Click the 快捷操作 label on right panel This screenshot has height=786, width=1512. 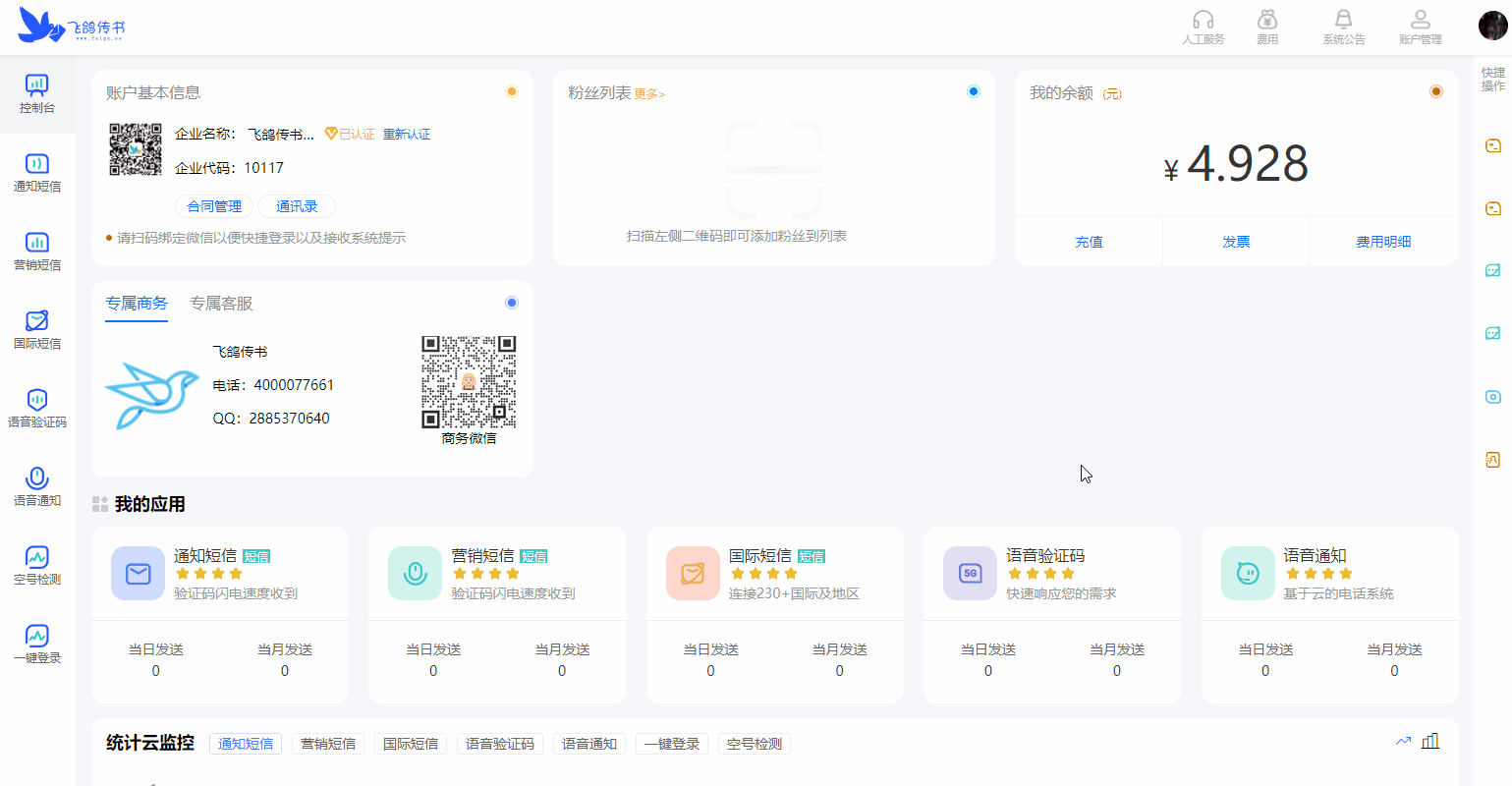point(1492,80)
